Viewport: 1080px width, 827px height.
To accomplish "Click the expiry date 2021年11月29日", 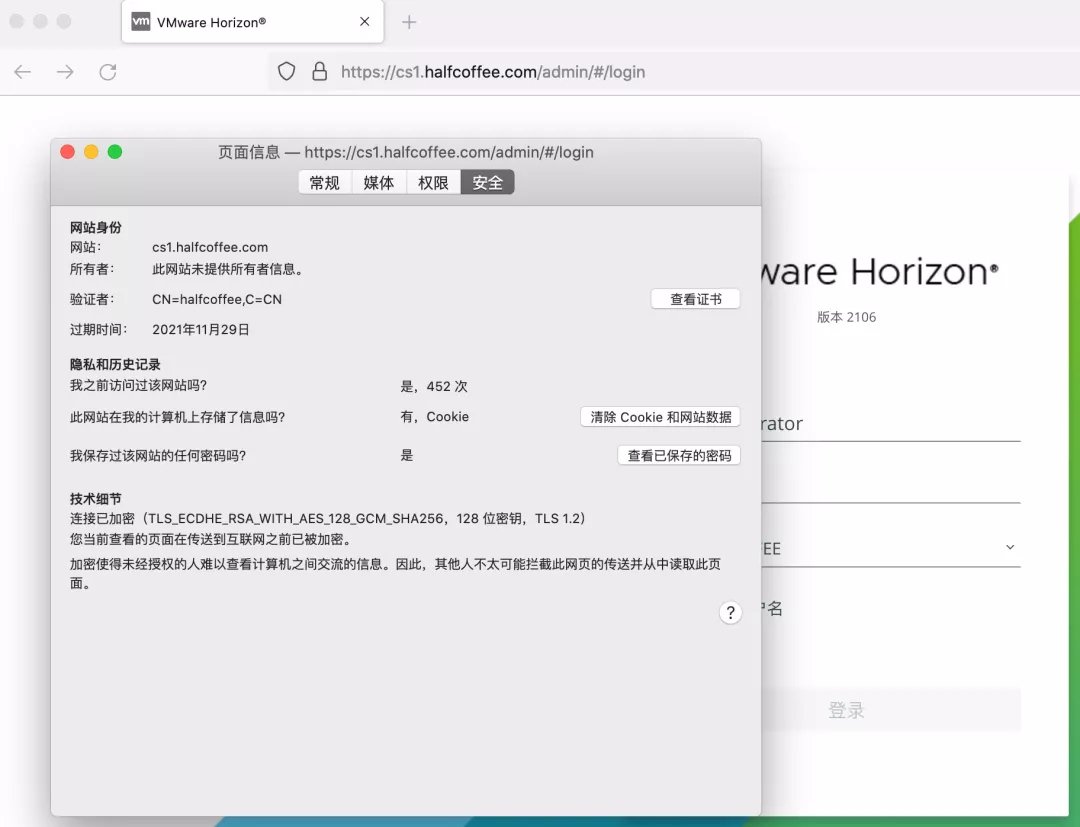I will click(200, 329).
